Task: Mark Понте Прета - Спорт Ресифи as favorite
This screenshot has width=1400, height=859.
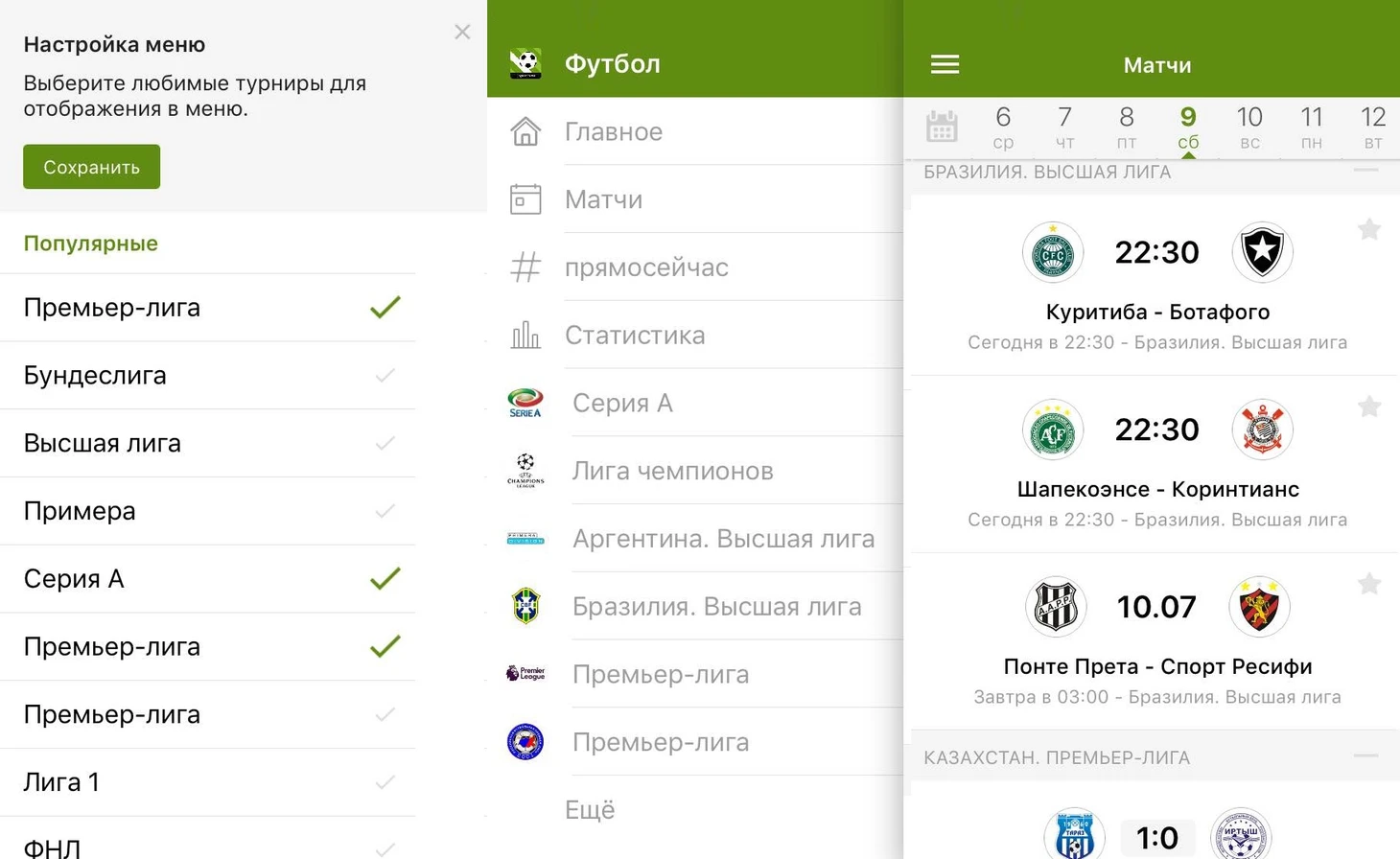Action: point(1368,584)
